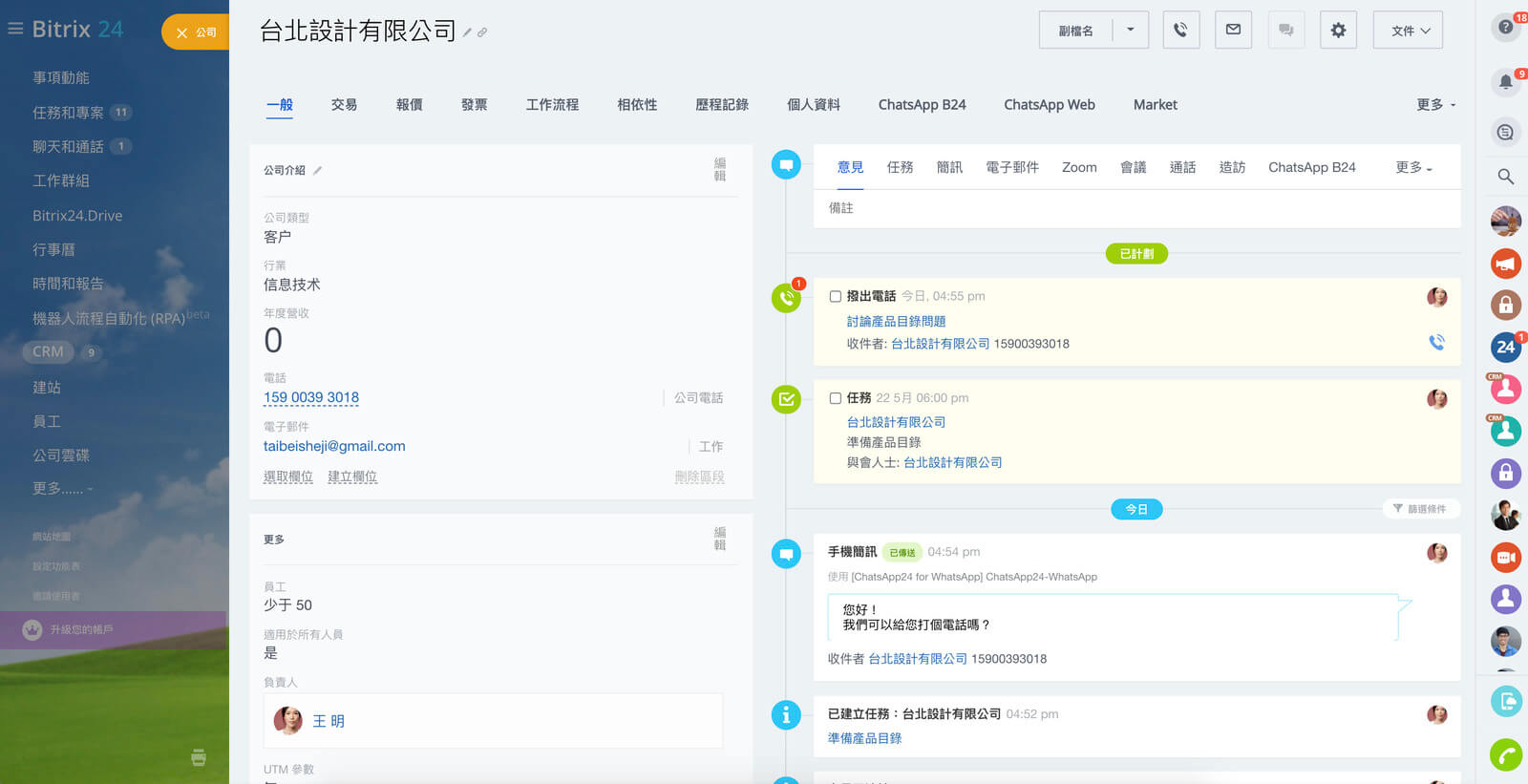Click the 副檔名 button
The width and height of the screenshot is (1528, 784).
tap(1076, 31)
